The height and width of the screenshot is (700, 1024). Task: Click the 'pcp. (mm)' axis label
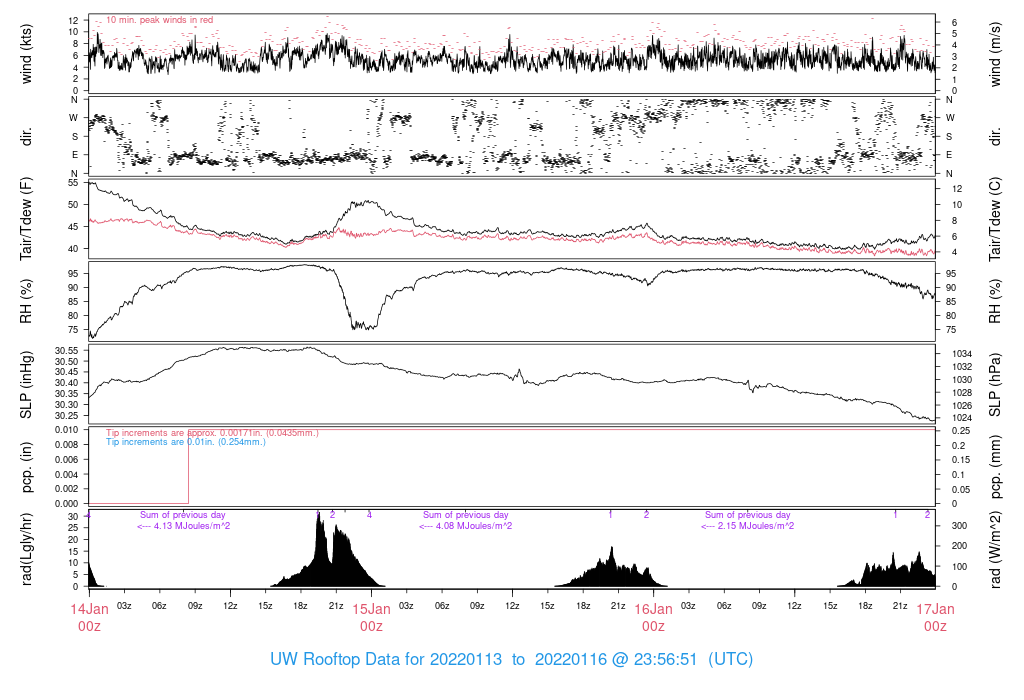click(995, 468)
